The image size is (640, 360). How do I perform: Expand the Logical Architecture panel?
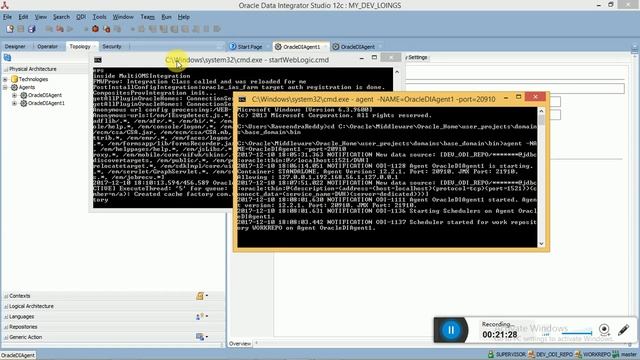point(6,306)
